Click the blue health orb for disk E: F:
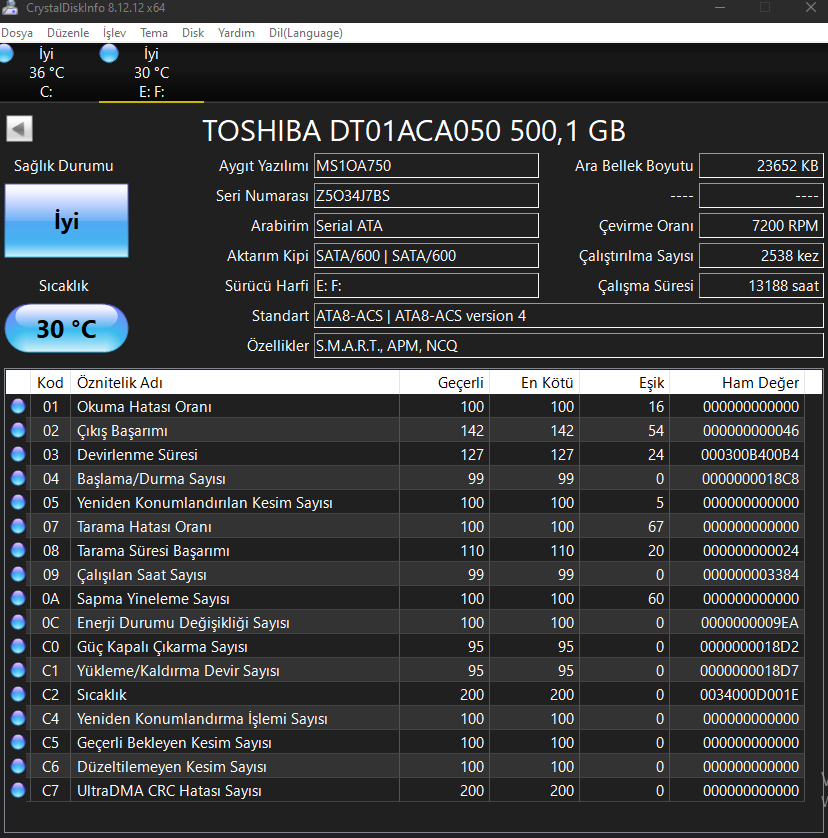This screenshot has height=838, width=828. point(109,54)
